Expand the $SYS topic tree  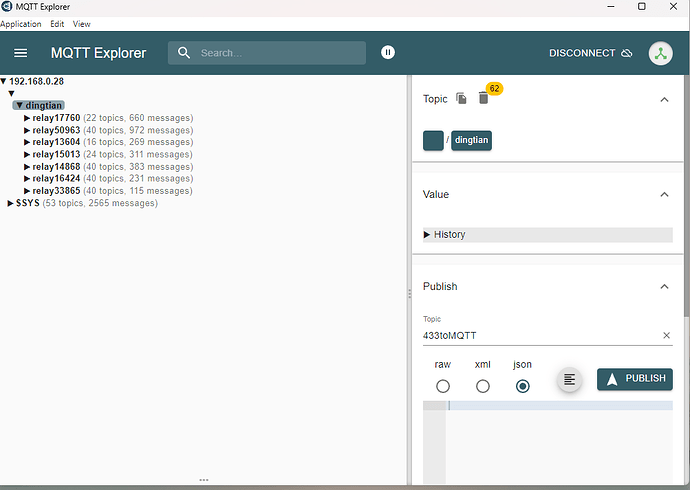(11, 203)
